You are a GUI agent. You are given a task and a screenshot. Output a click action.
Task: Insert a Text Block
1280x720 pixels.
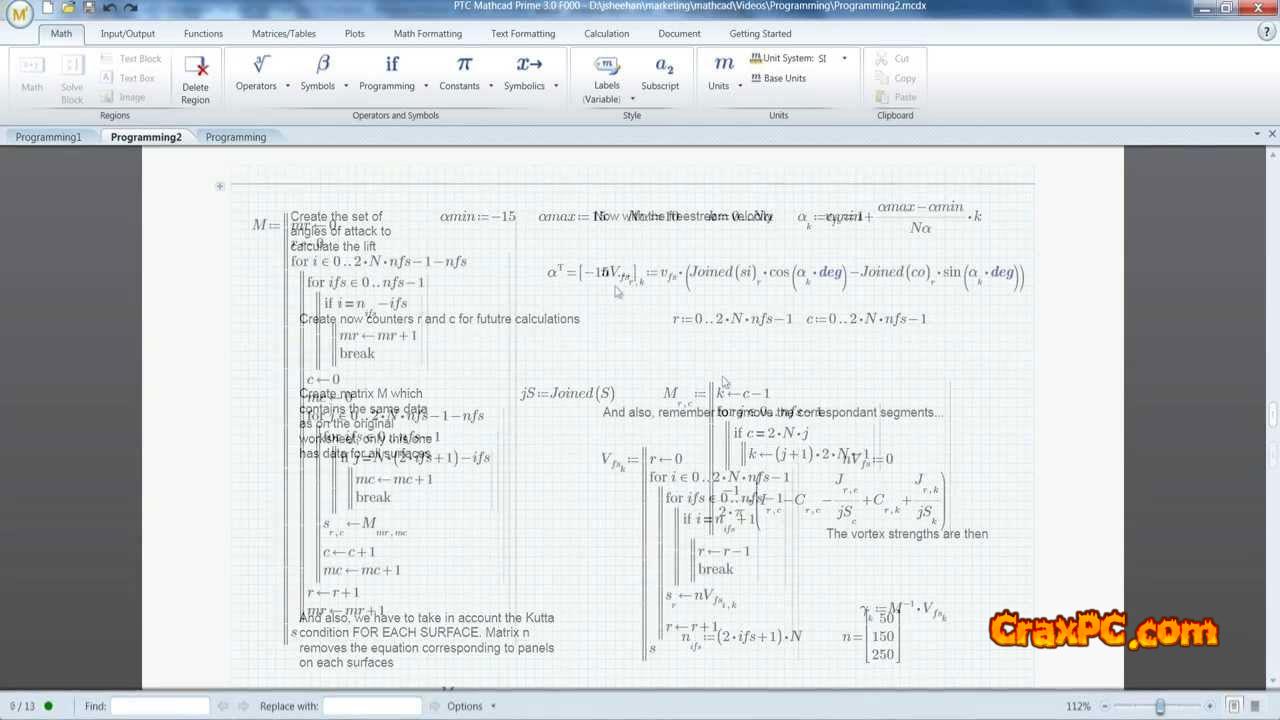pos(131,59)
